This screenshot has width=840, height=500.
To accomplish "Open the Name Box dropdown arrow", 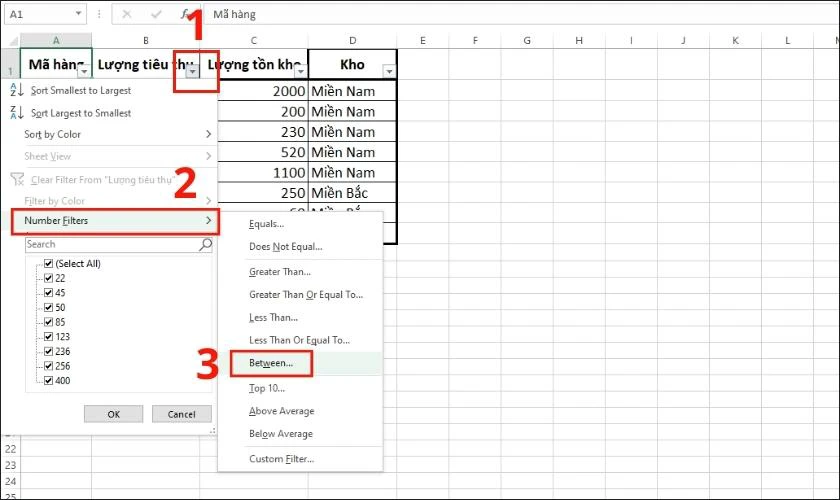I will click(78, 14).
